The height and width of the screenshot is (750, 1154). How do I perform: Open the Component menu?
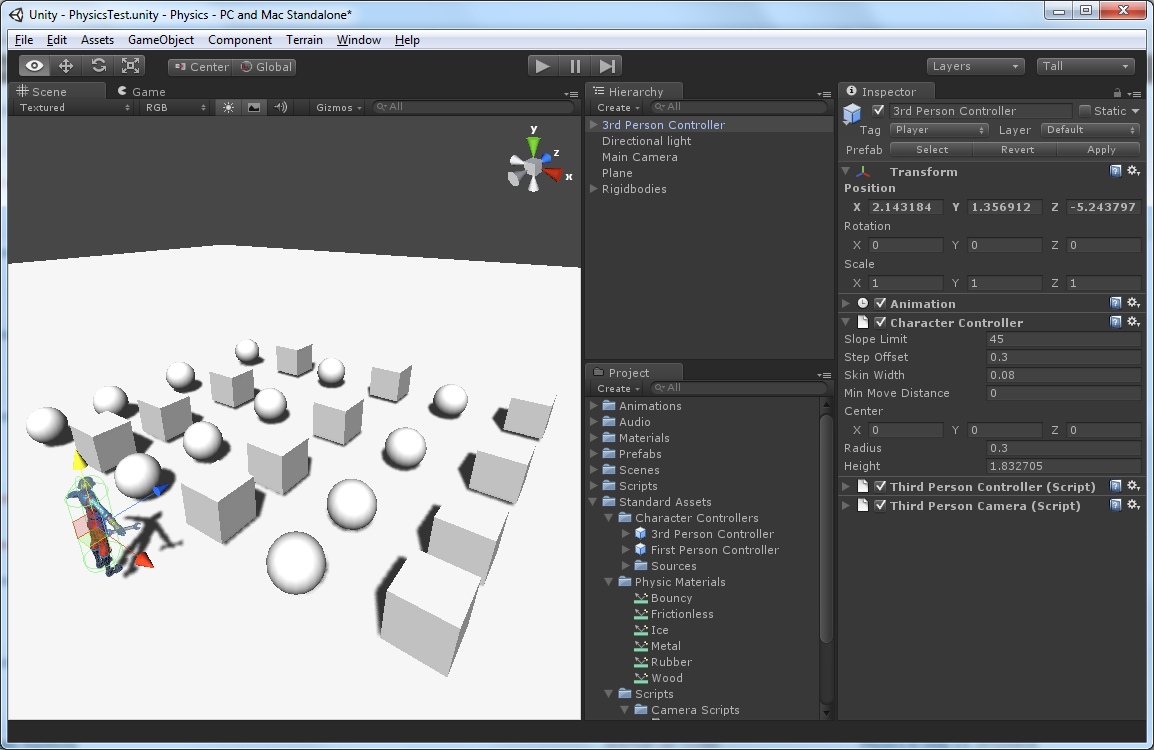click(x=240, y=40)
